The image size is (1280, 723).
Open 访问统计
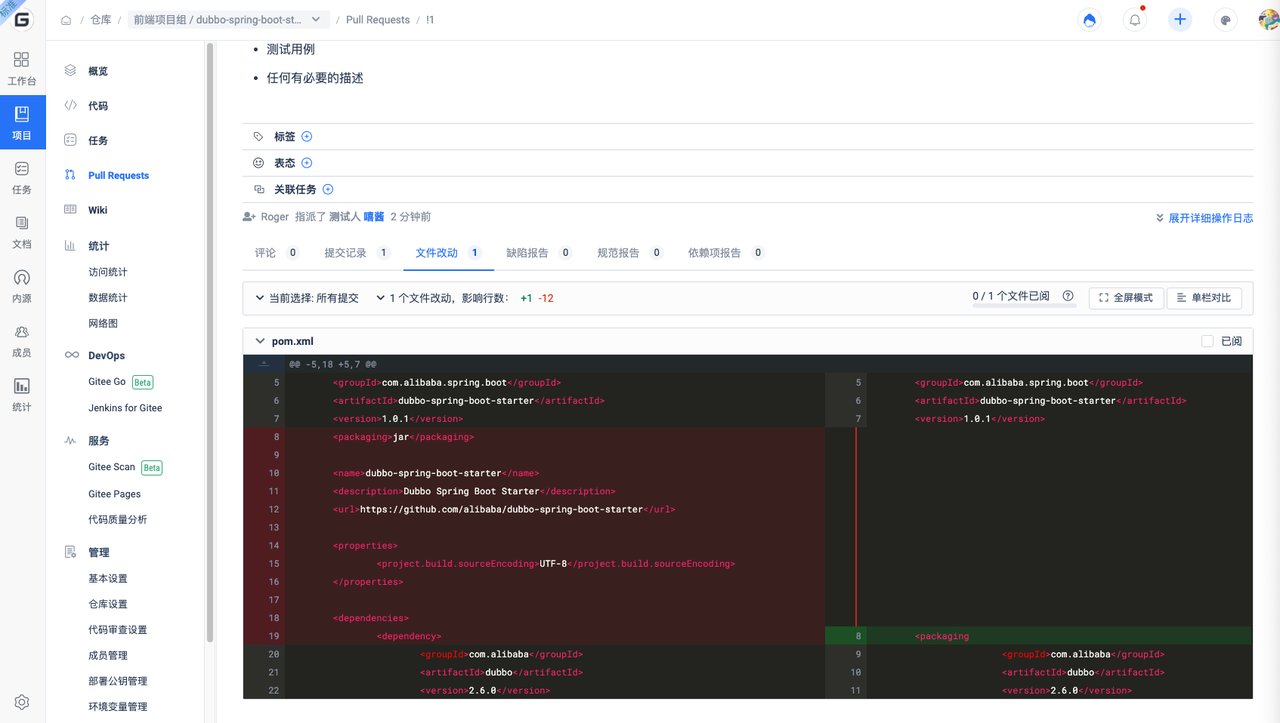[108, 272]
